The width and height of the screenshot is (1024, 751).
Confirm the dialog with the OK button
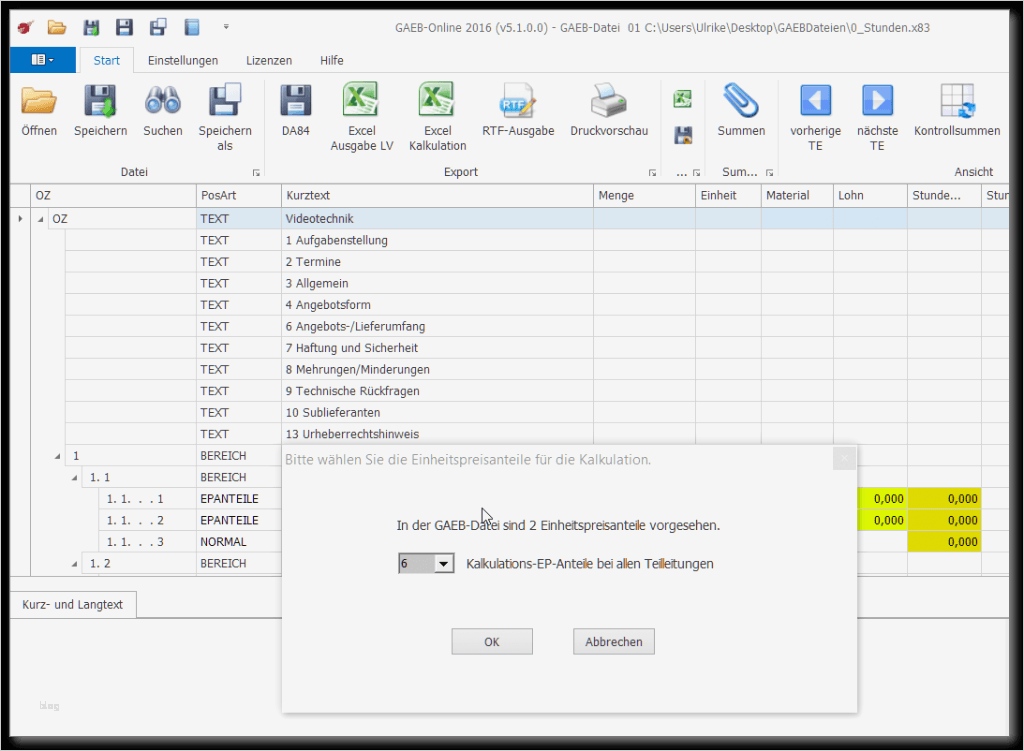(491, 641)
